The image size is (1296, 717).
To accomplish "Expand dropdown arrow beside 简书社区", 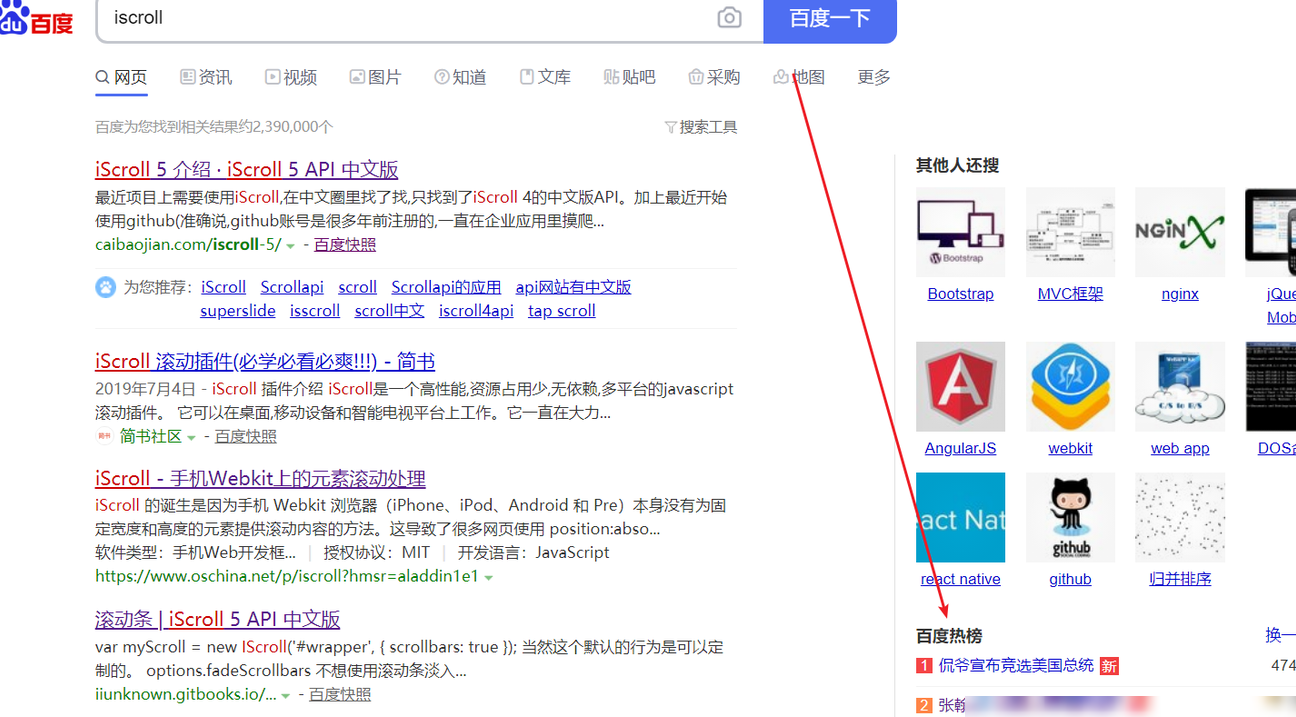I will pos(191,438).
